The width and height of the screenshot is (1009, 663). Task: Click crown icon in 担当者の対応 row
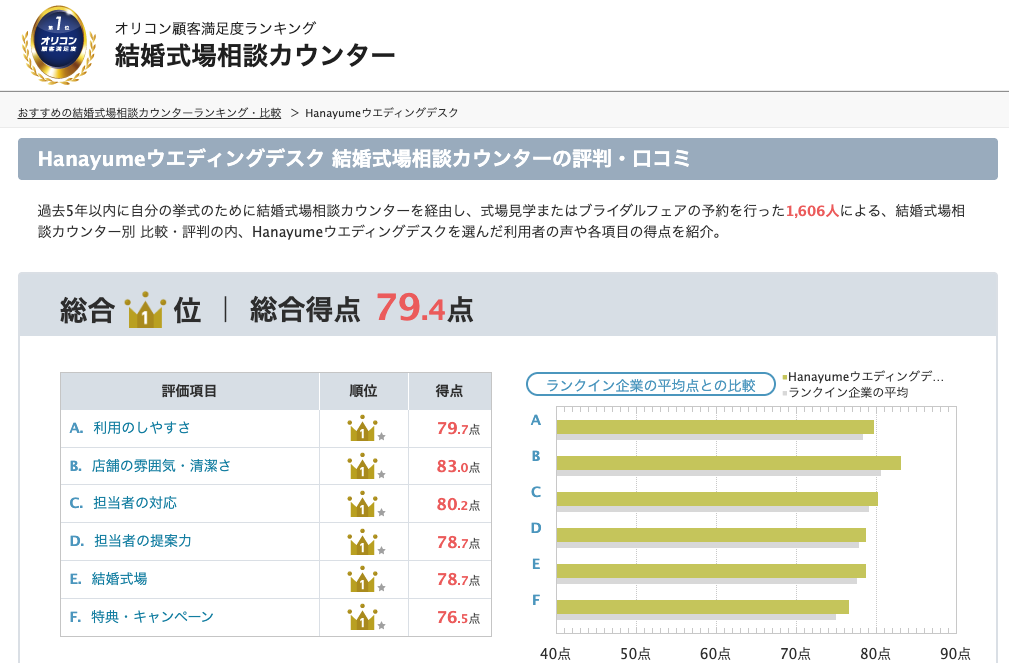(362, 504)
